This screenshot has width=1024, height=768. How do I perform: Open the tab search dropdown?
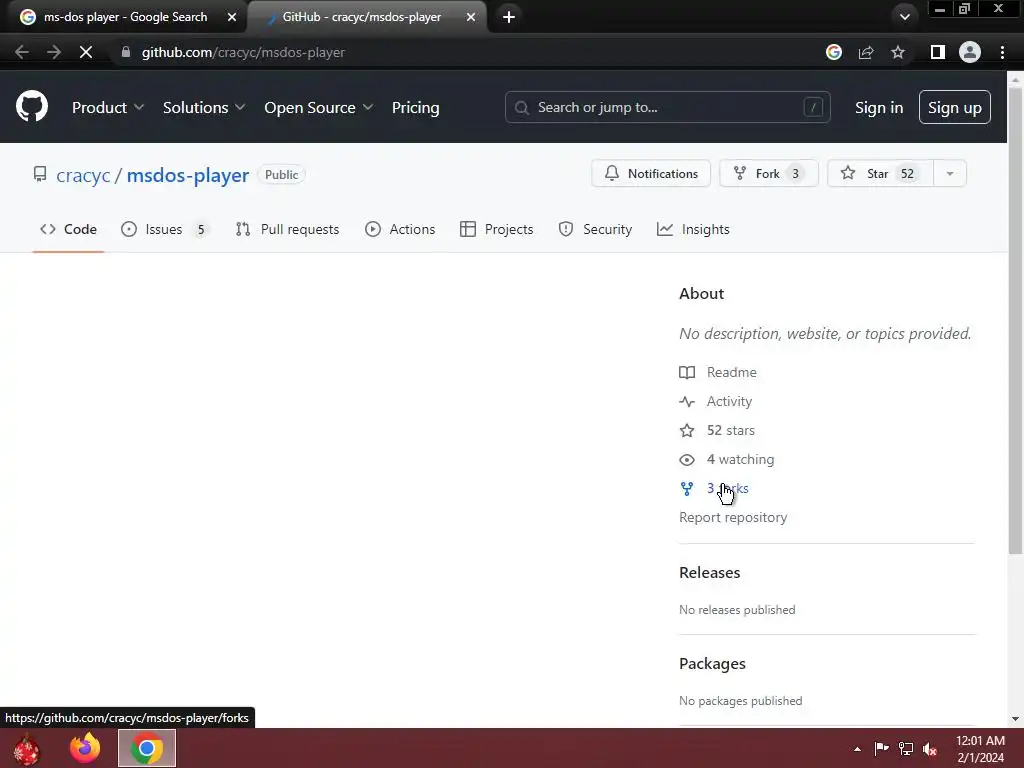(904, 17)
